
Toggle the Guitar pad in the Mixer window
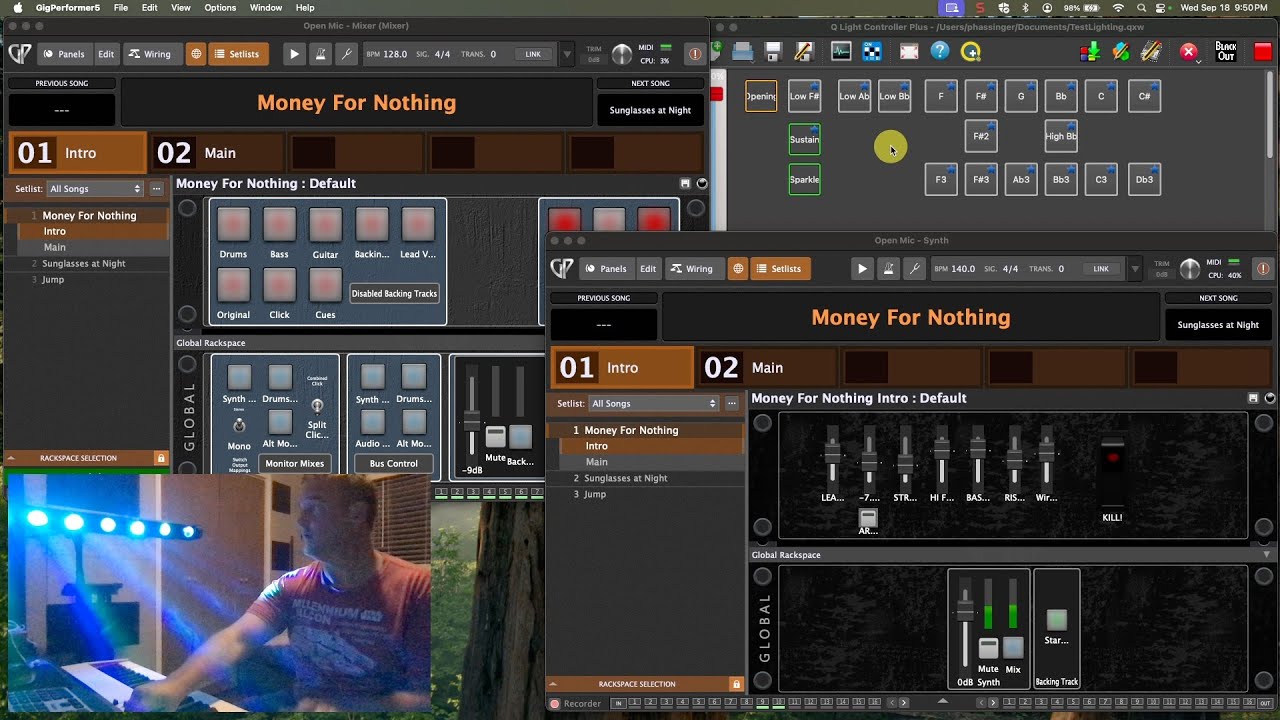coord(325,224)
